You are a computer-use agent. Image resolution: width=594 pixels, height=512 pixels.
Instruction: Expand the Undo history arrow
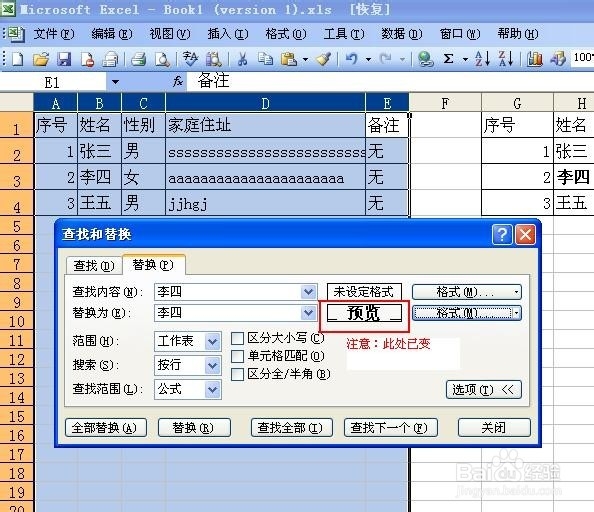368,59
